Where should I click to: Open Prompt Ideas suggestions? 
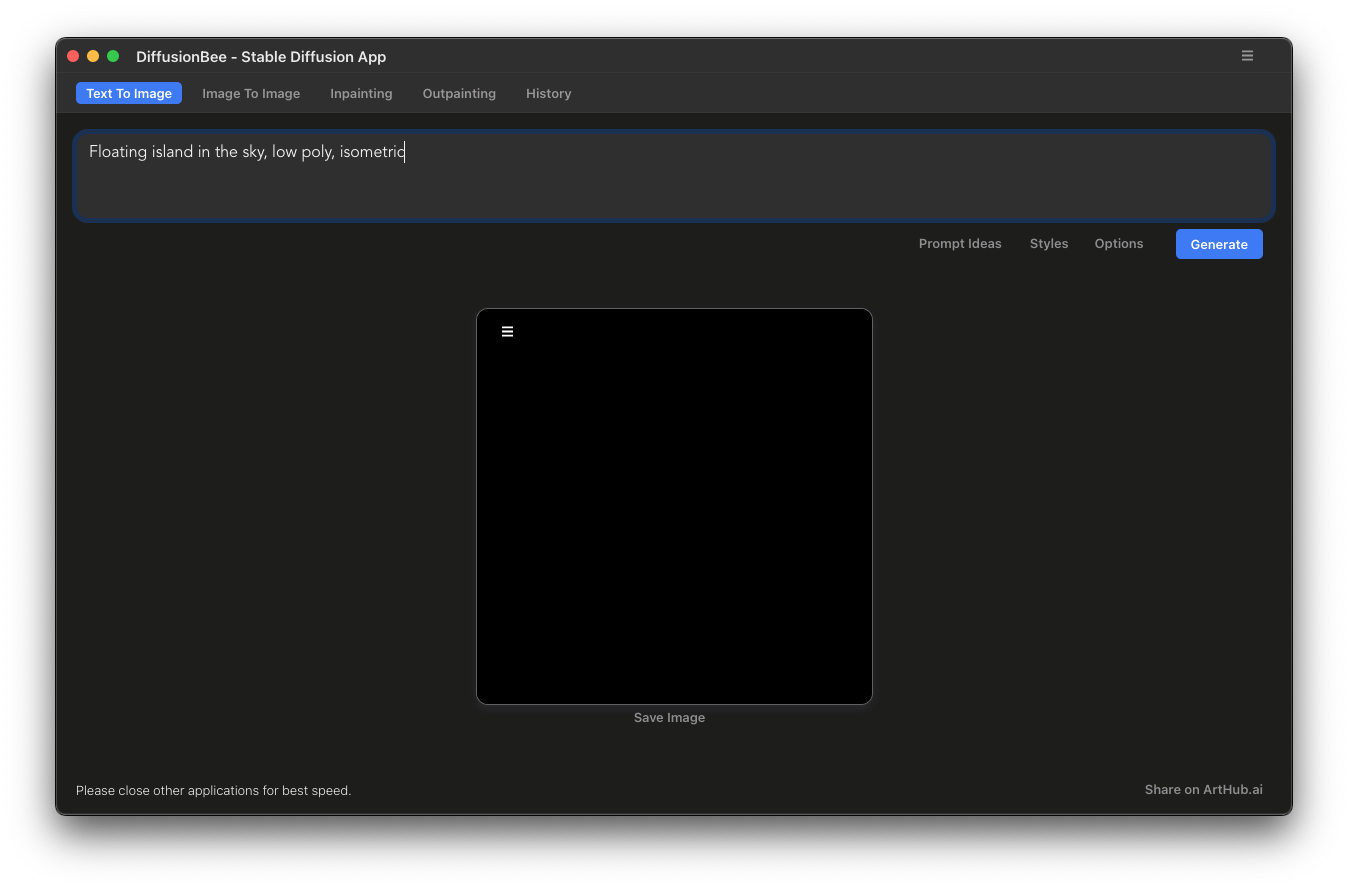[x=959, y=243]
